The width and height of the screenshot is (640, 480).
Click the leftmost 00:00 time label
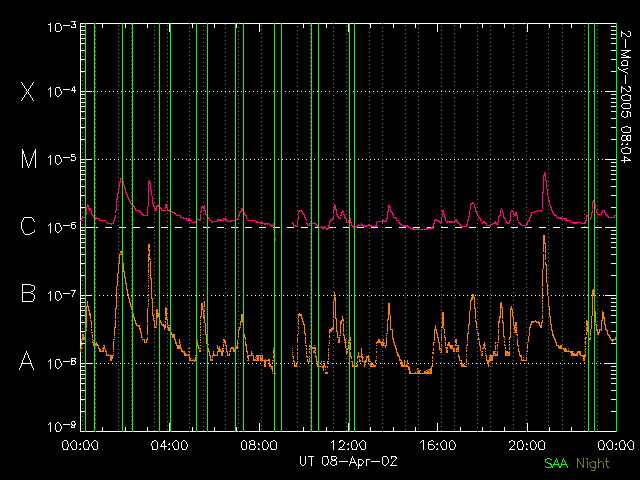(x=80, y=445)
